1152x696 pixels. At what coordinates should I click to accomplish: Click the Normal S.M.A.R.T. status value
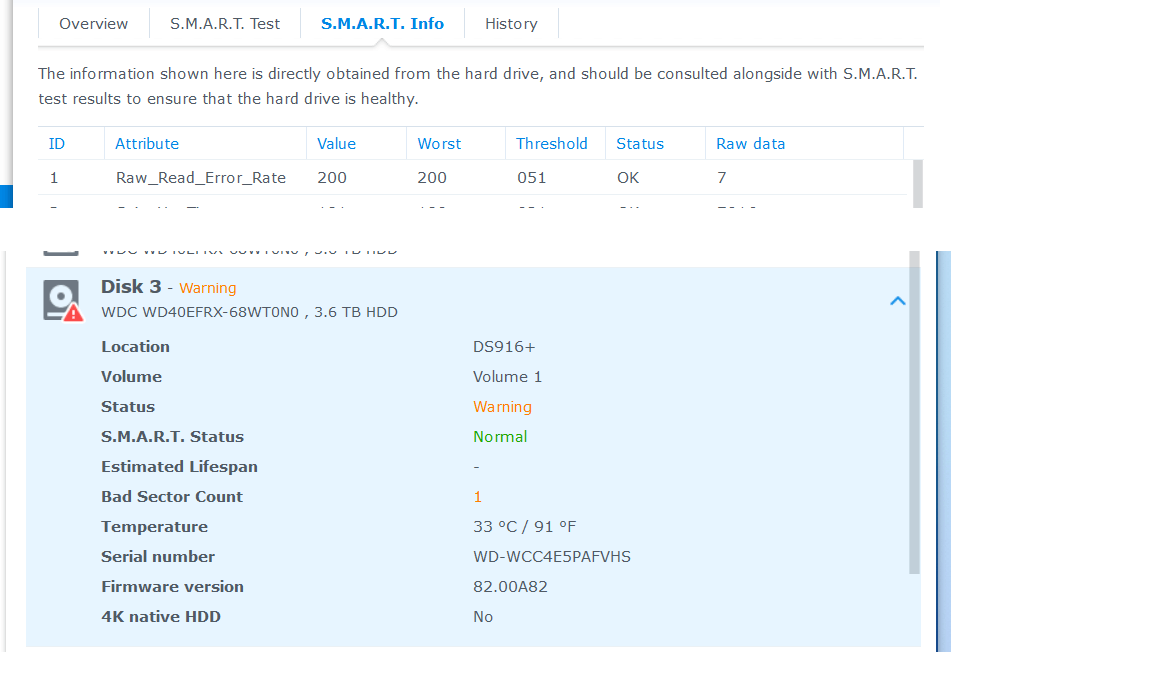pos(500,437)
